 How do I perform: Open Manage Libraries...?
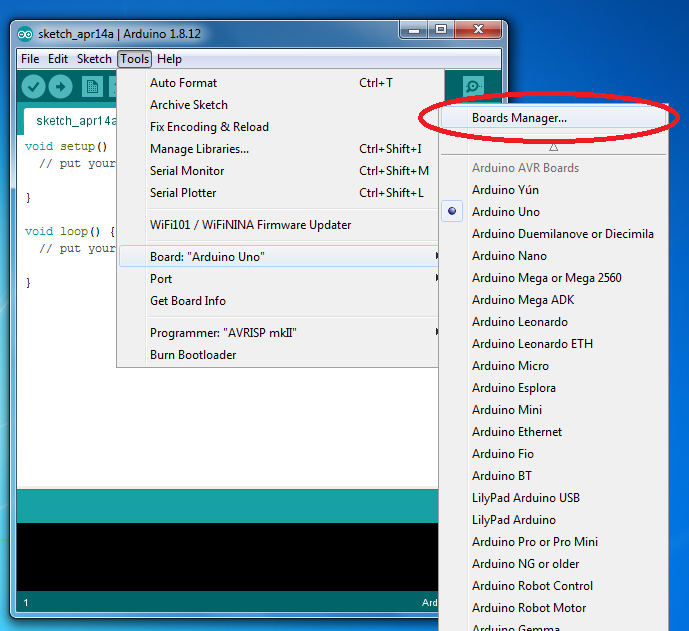coord(279,149)
